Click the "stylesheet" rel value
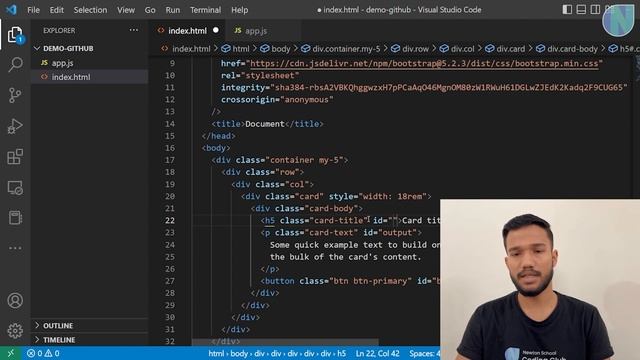Screen dimensions: 640x360 pos(270,76)
